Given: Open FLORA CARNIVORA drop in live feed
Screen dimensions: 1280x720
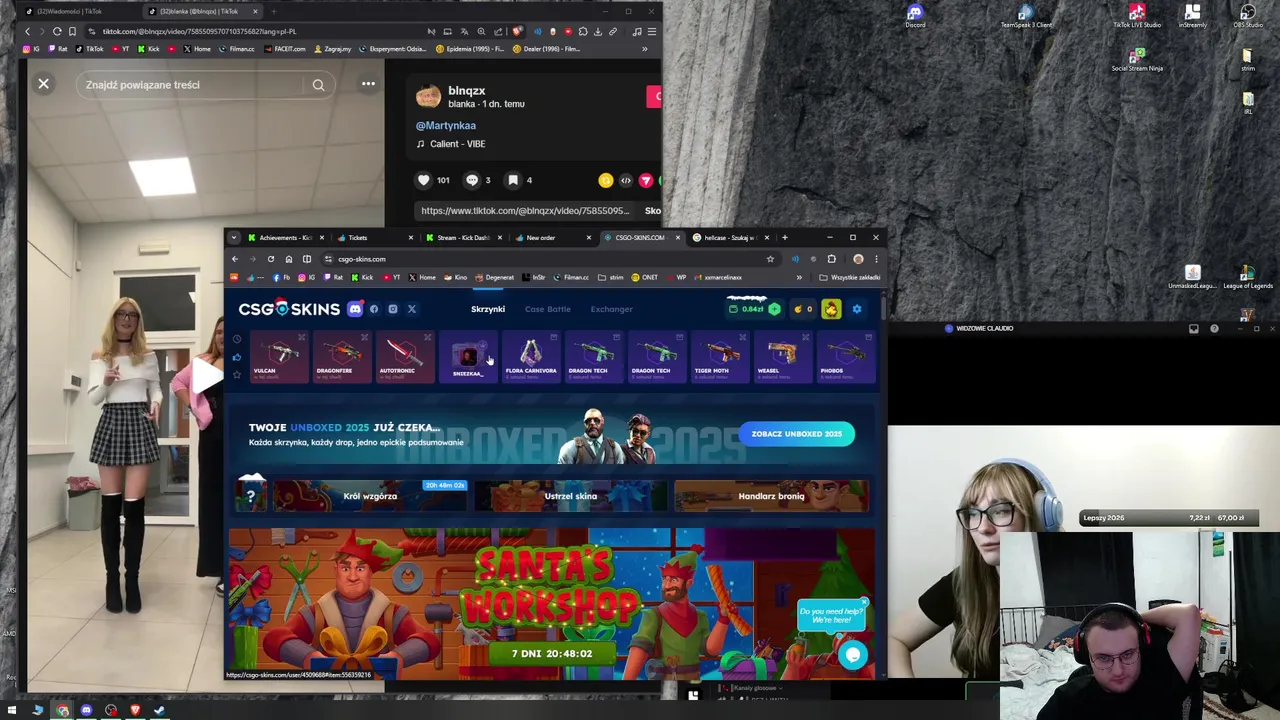Looking at the screenshot, I should tap(531, 357).
